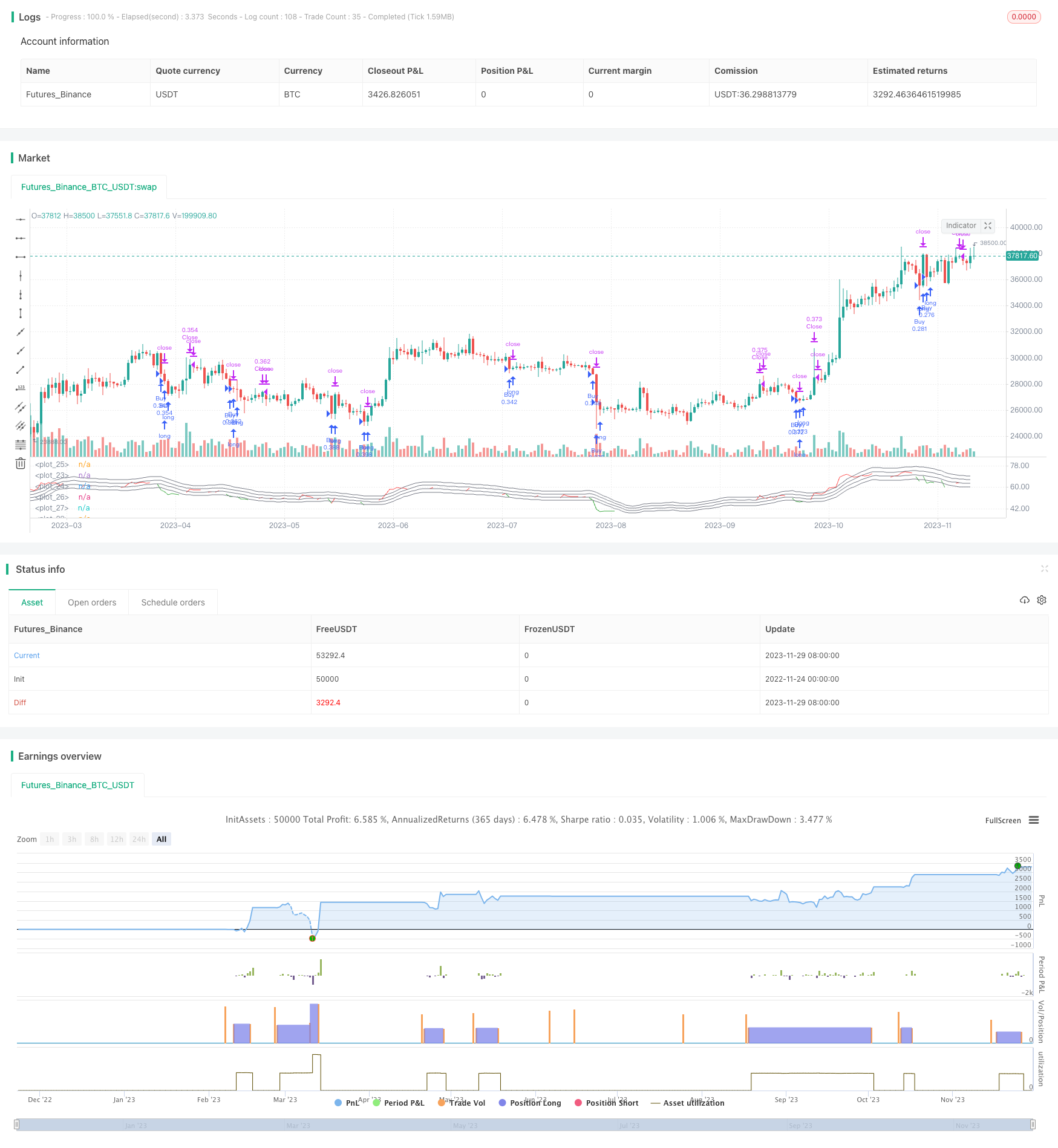Click the plot_25 indicator legend label
This screenshot has width=1058, height=1148.
point(52,465)
